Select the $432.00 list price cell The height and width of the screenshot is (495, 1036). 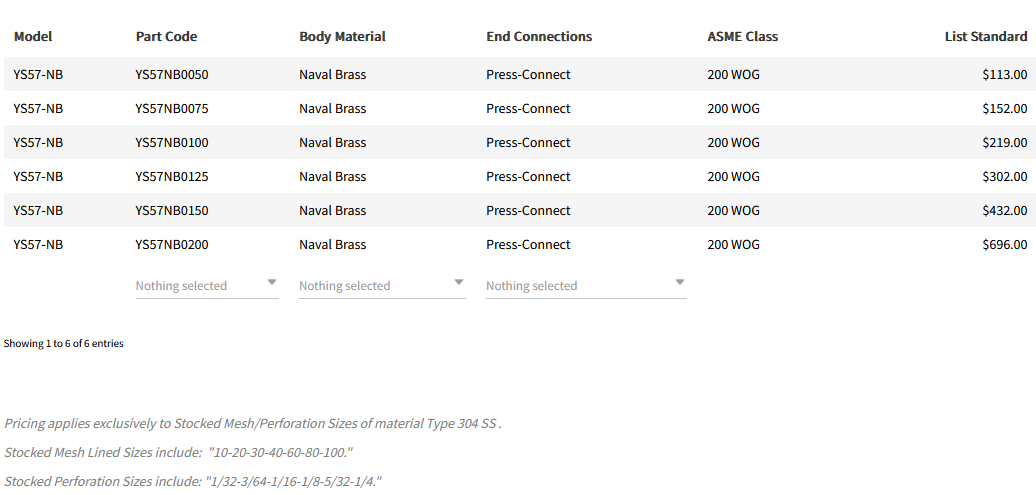point(1004,211)
